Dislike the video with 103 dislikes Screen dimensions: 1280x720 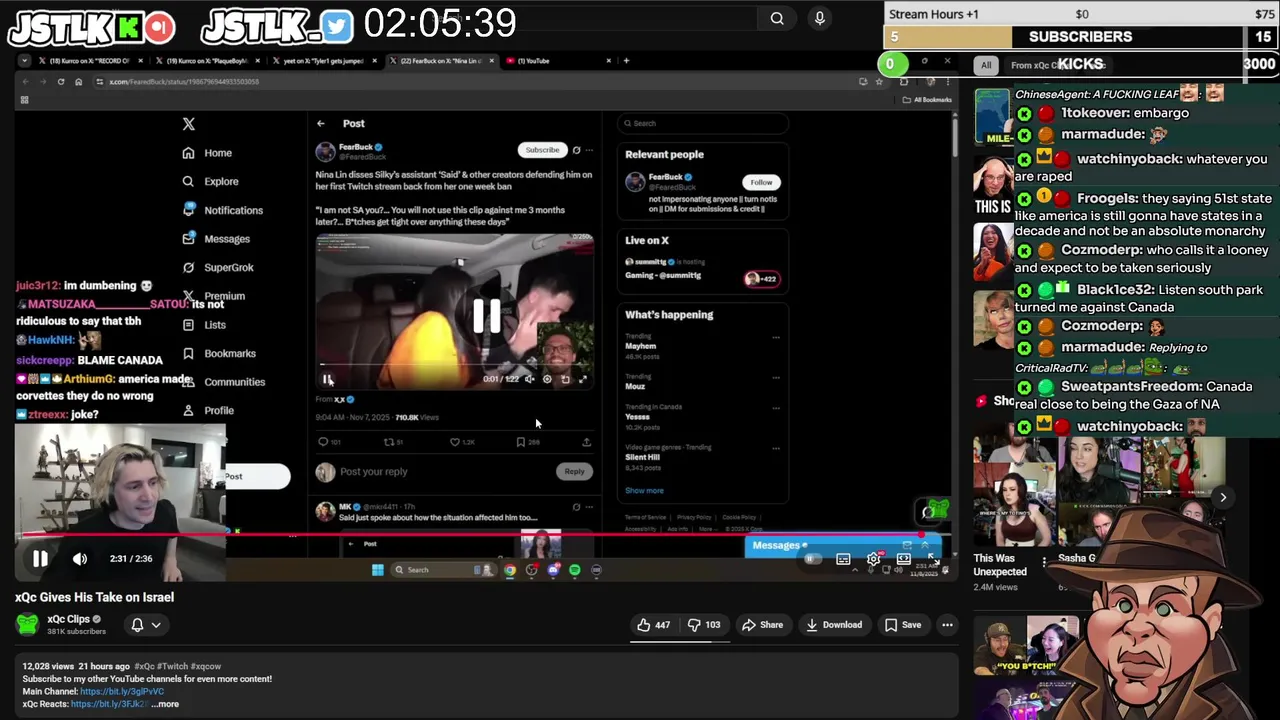(706, 625)
